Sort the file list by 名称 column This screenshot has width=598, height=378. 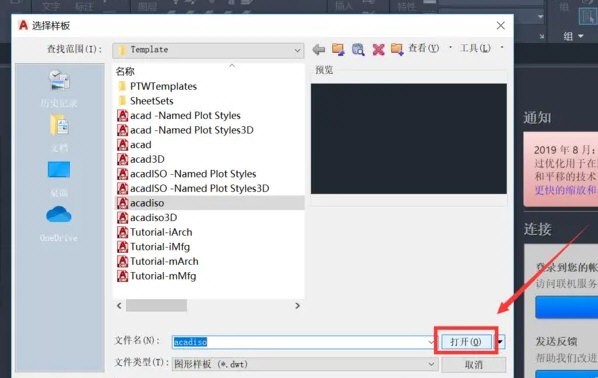click(x=125, y=71)
